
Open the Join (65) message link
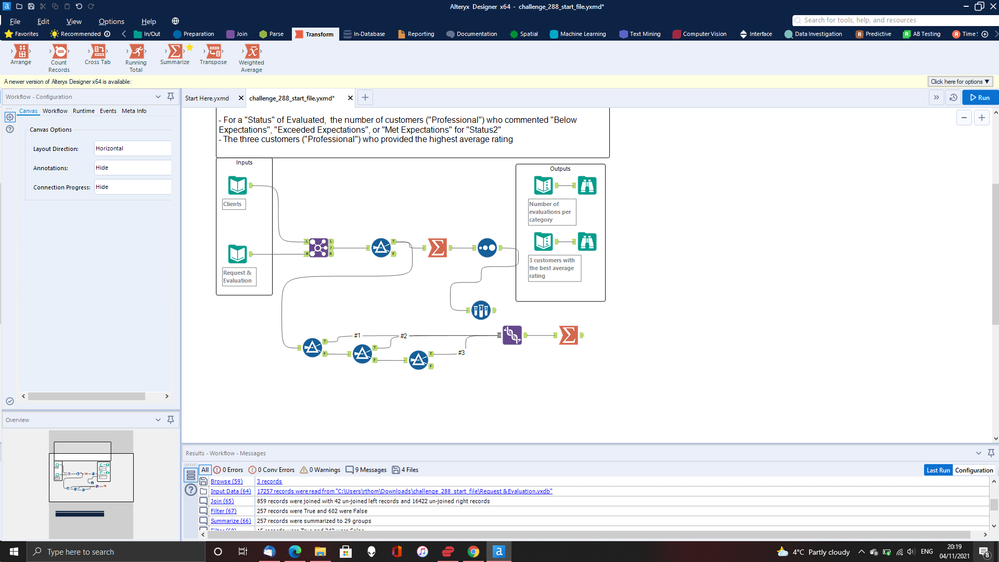point(222,501)
